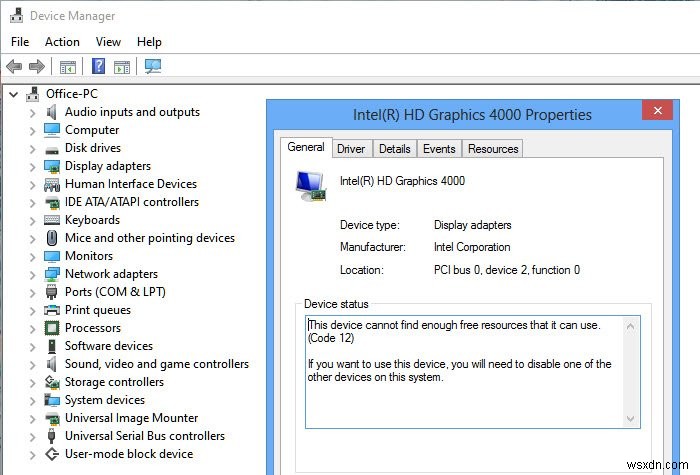Screen dimensions: 700x475
Task: Expand the Print queues category
Action: (x=32, y=311)
